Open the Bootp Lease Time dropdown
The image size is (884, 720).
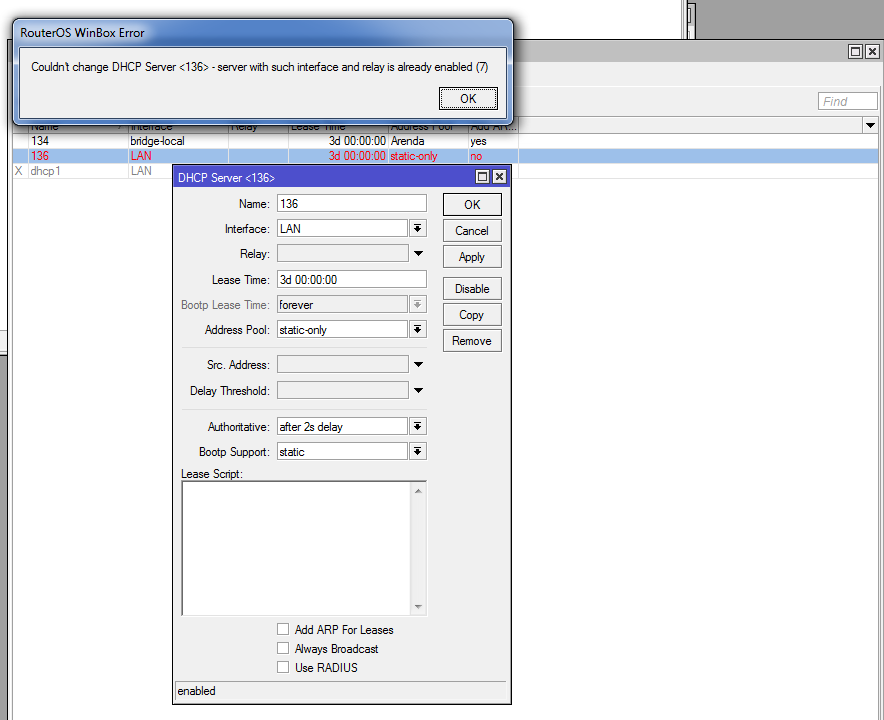click(x=417, y=304)
